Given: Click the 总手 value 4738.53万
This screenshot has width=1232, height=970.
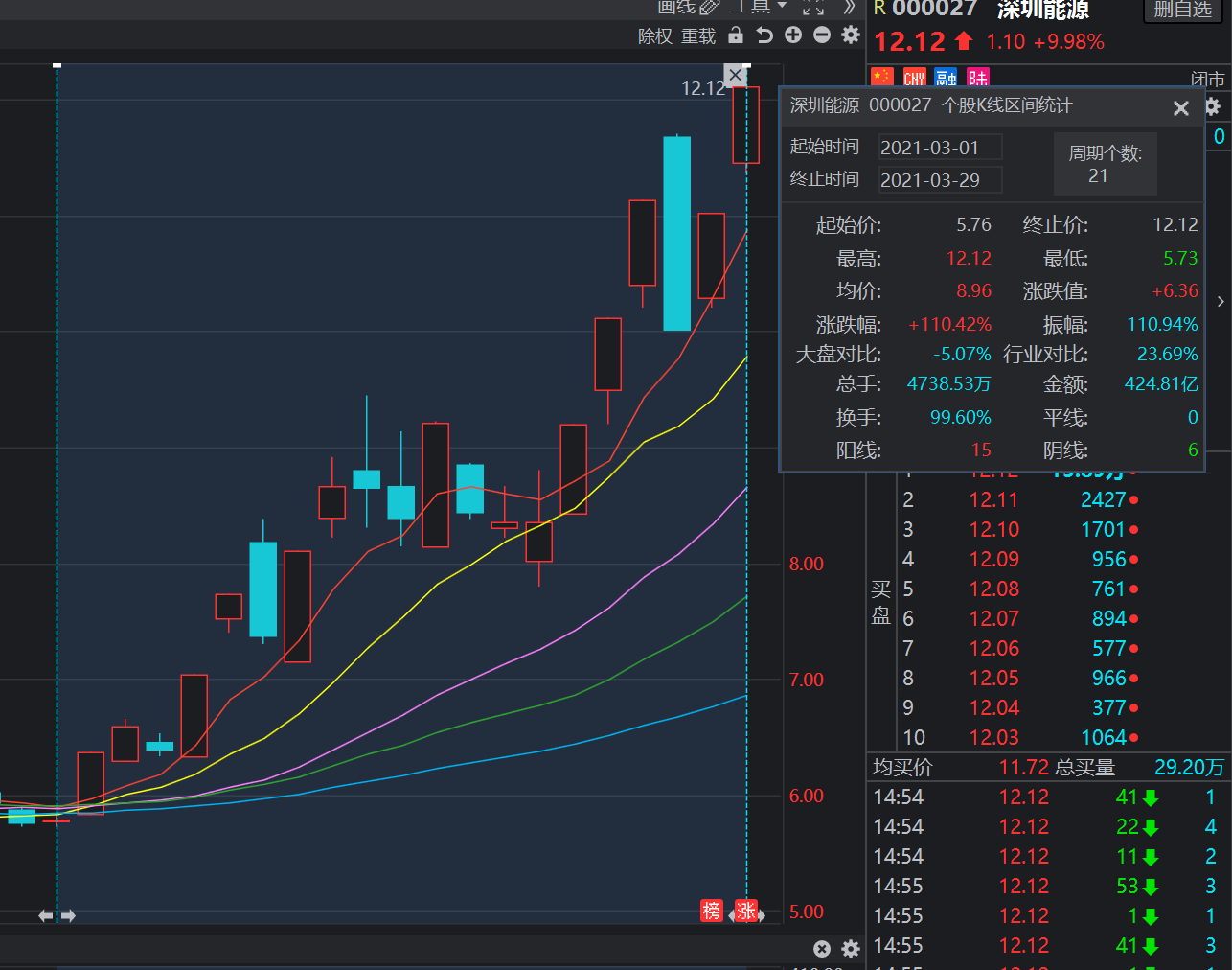Looking at the screenshot, I should pyautogui.click(x=948, y=384).
